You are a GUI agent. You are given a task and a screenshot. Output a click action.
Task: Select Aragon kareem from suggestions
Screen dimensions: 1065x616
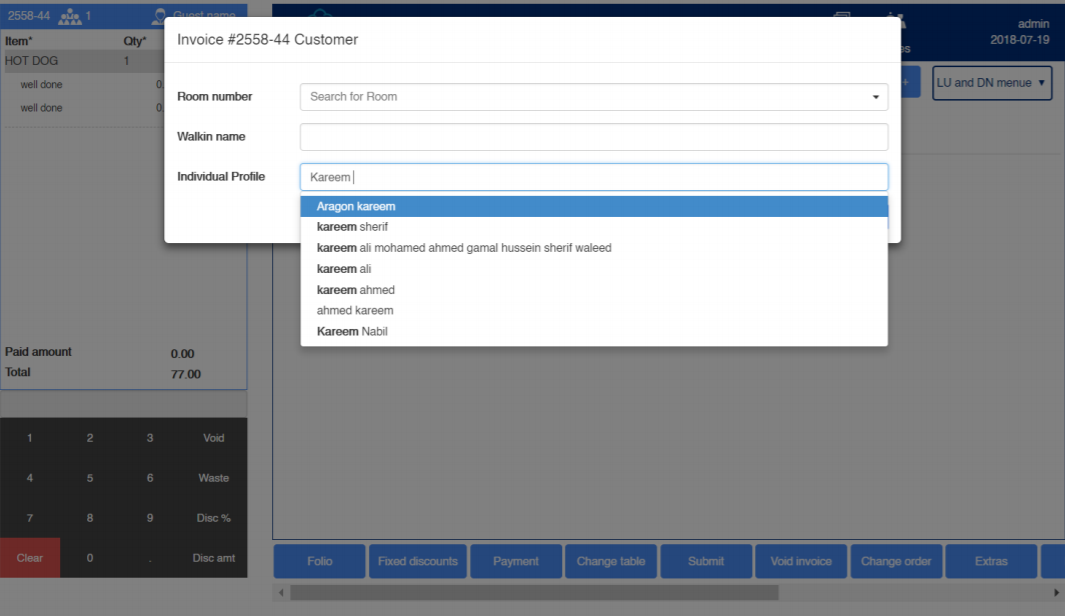pos(594,206)
